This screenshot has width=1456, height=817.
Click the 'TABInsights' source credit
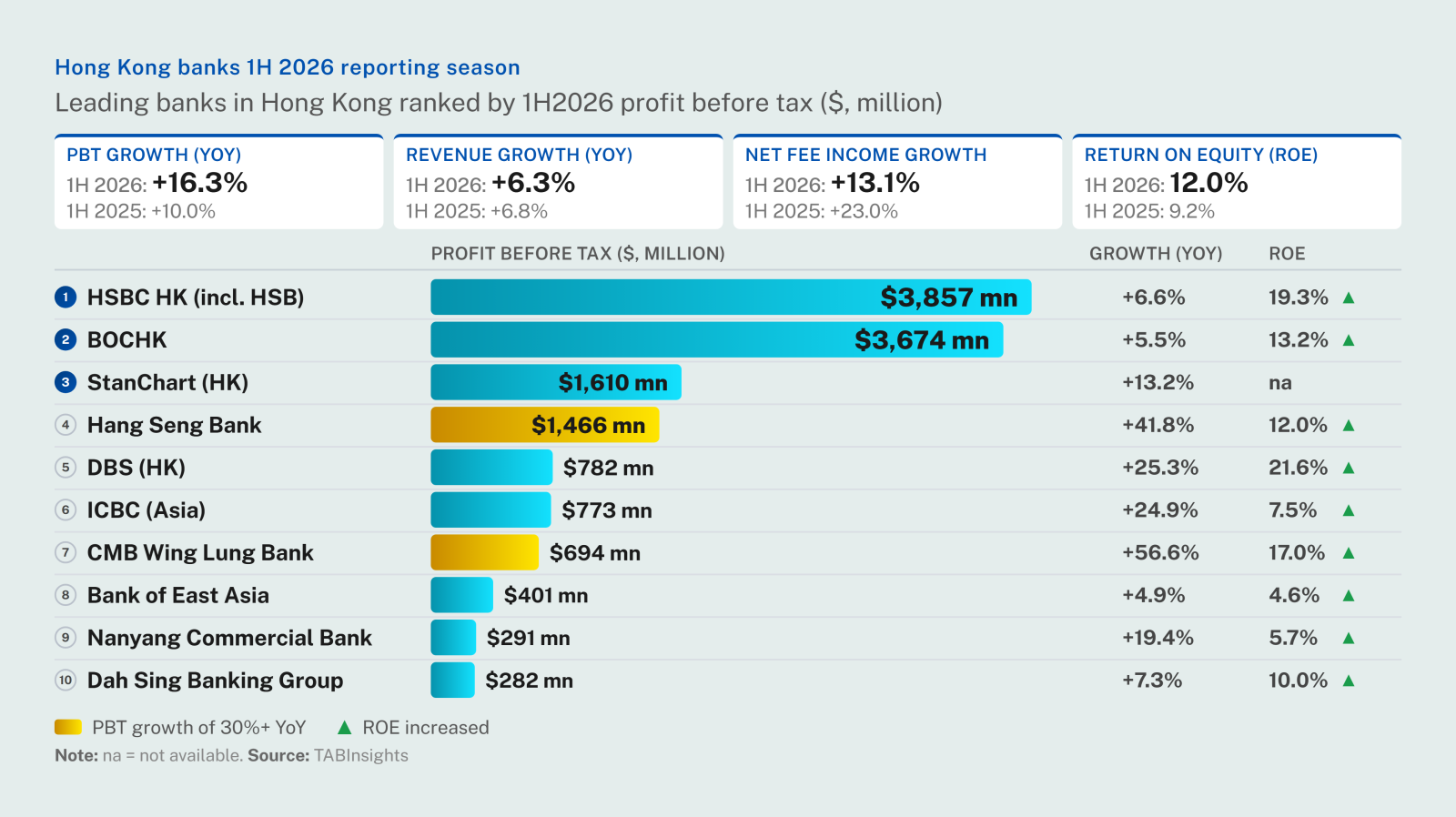361,756
